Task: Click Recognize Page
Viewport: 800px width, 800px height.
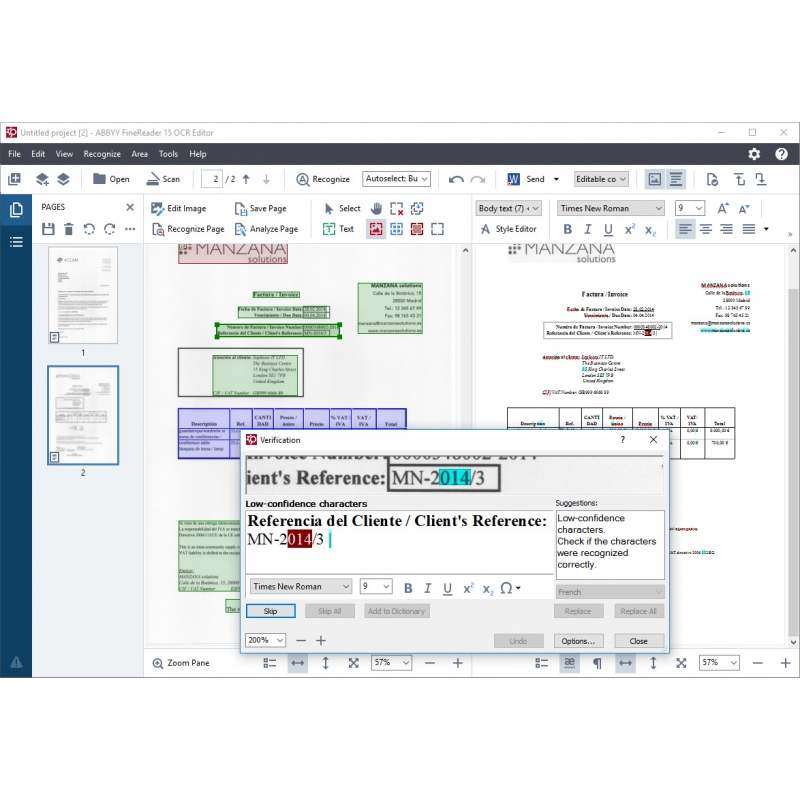Action: click(188, 229)
